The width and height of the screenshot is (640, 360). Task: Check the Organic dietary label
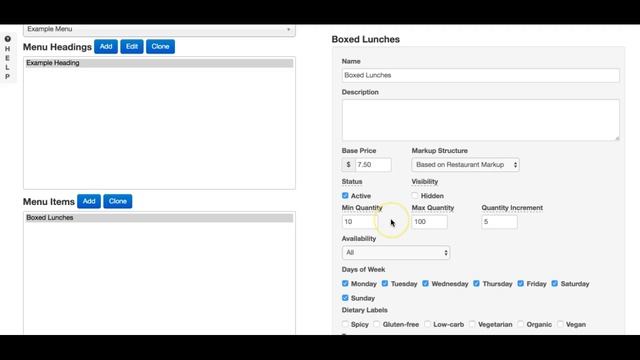point(521,324)
